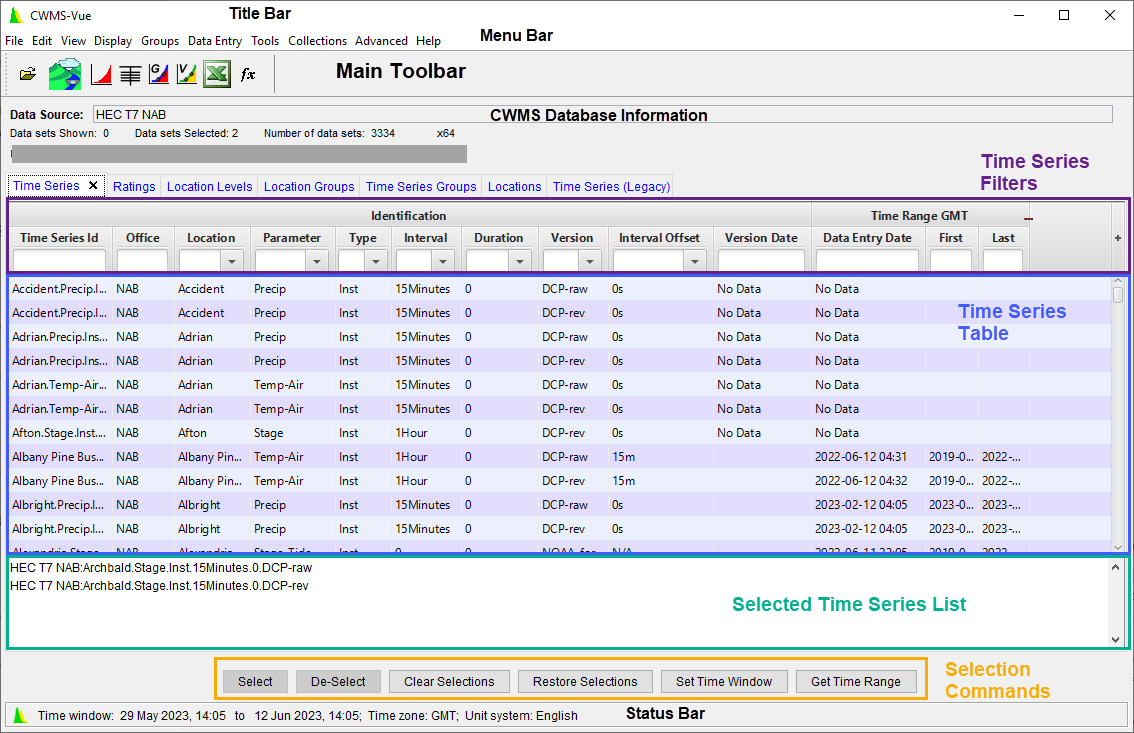
Task: Open the View menu
Action: pyautogui.click(x=73, y=40)
